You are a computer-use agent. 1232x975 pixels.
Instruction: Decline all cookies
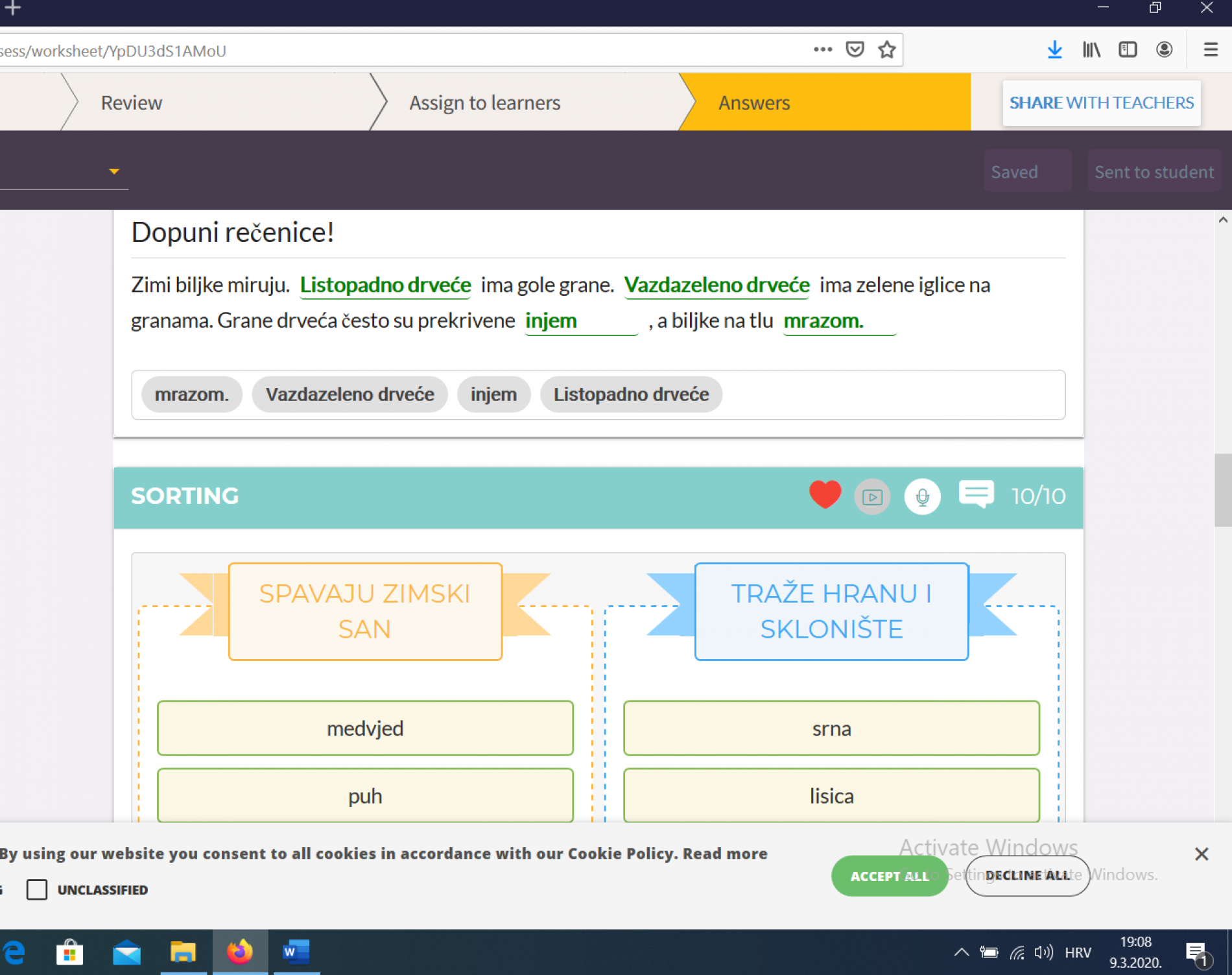click(1027, 876)
